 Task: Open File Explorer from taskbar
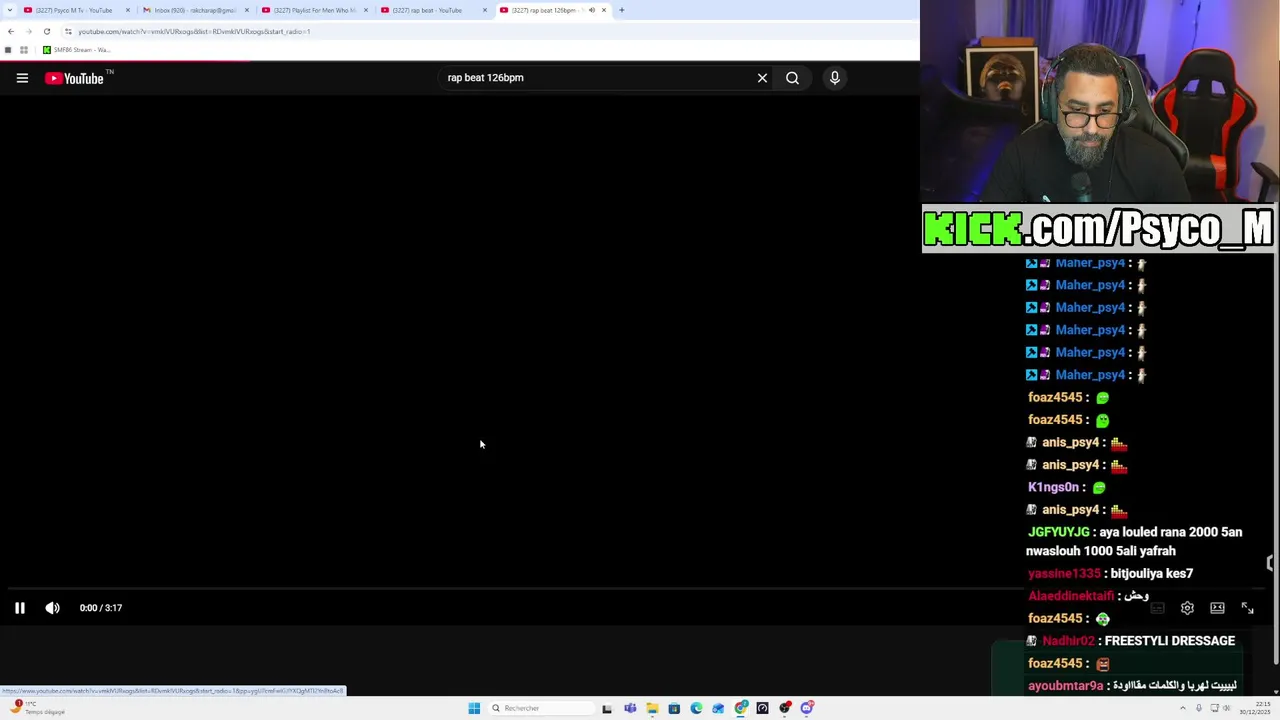652,708
